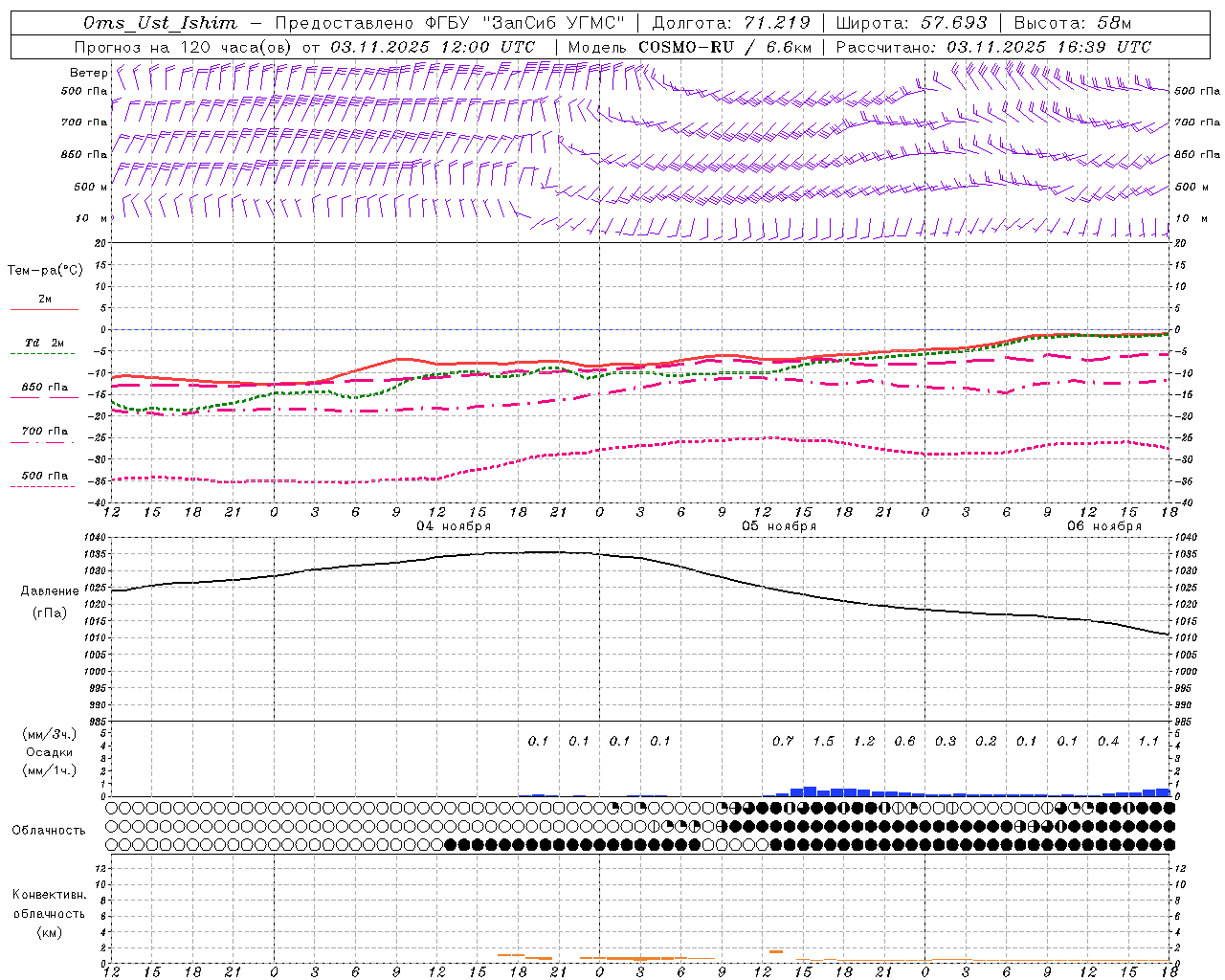Click the 500 гПа temperature legend label
Image resolution: width=1225 pixels, height=980 pixels.
click(x=45, y=476)
